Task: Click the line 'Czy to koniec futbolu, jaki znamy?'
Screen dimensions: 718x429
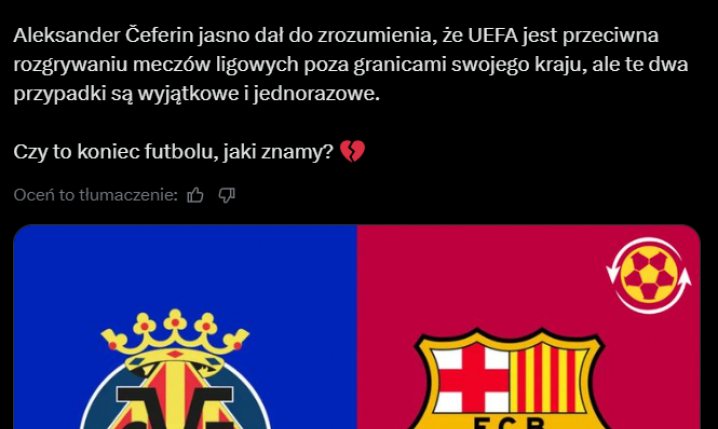Action: point(173,152)
